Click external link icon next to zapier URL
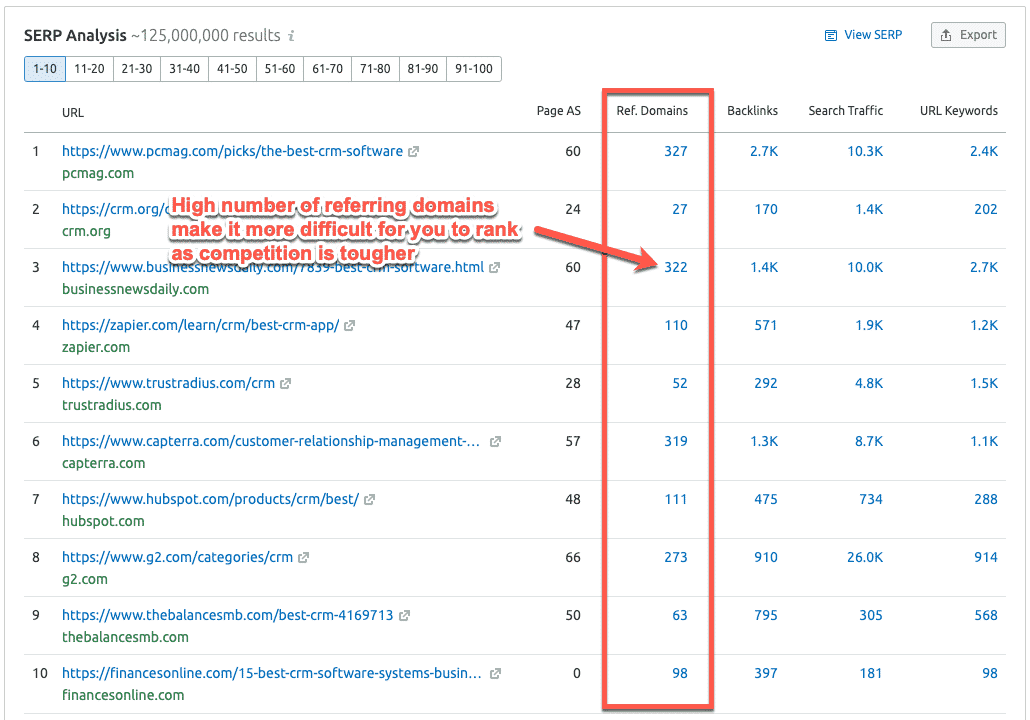Viewport: 1030px width, 720px height. (x=350, y=326)
